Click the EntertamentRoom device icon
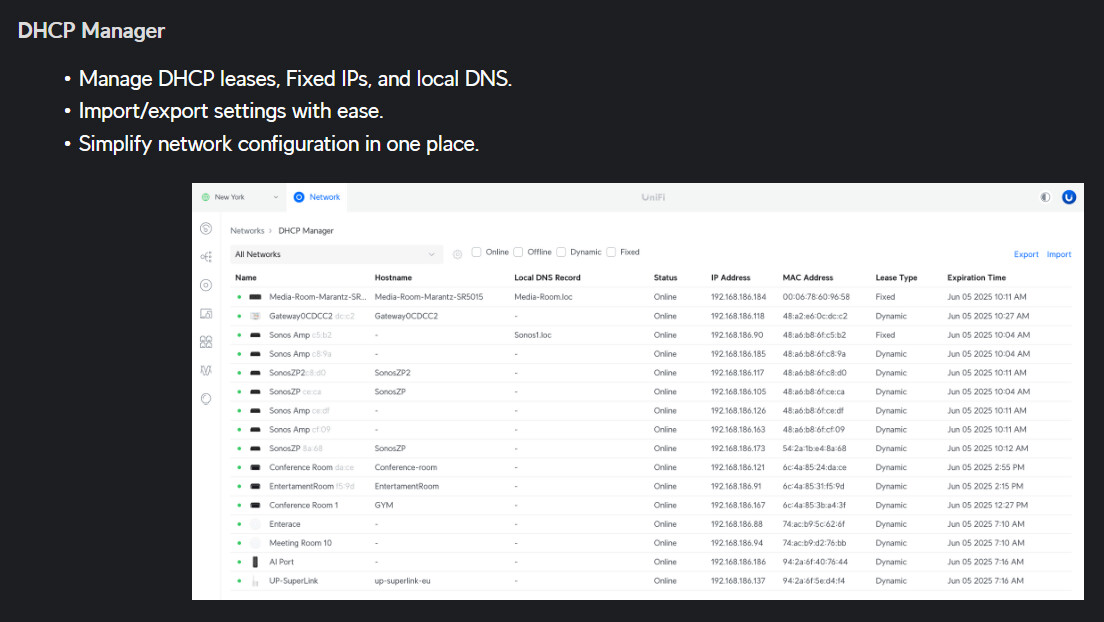The image size is (1104, 622). pos(255,486)
